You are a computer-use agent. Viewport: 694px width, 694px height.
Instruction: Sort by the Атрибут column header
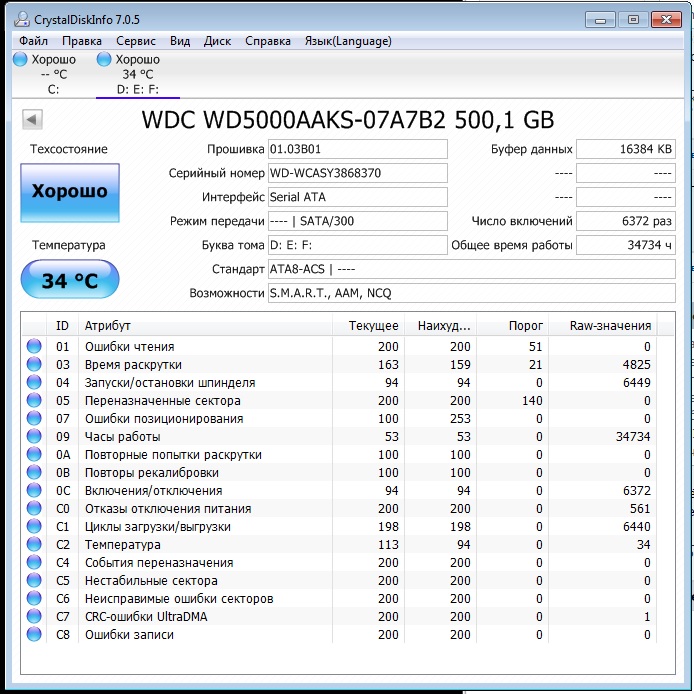[205, 326]
